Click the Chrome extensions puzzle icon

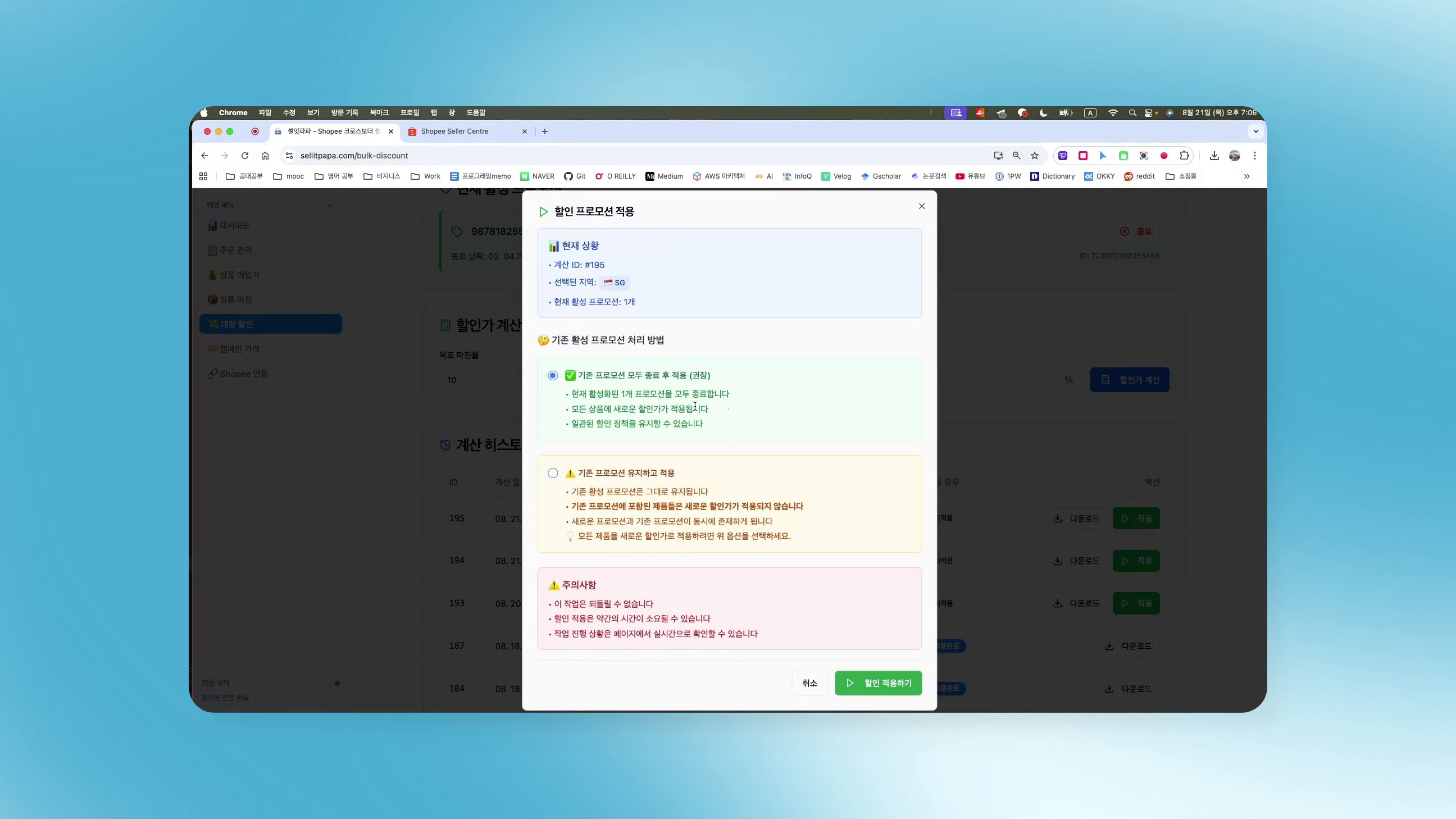(x=1185, y=156)
